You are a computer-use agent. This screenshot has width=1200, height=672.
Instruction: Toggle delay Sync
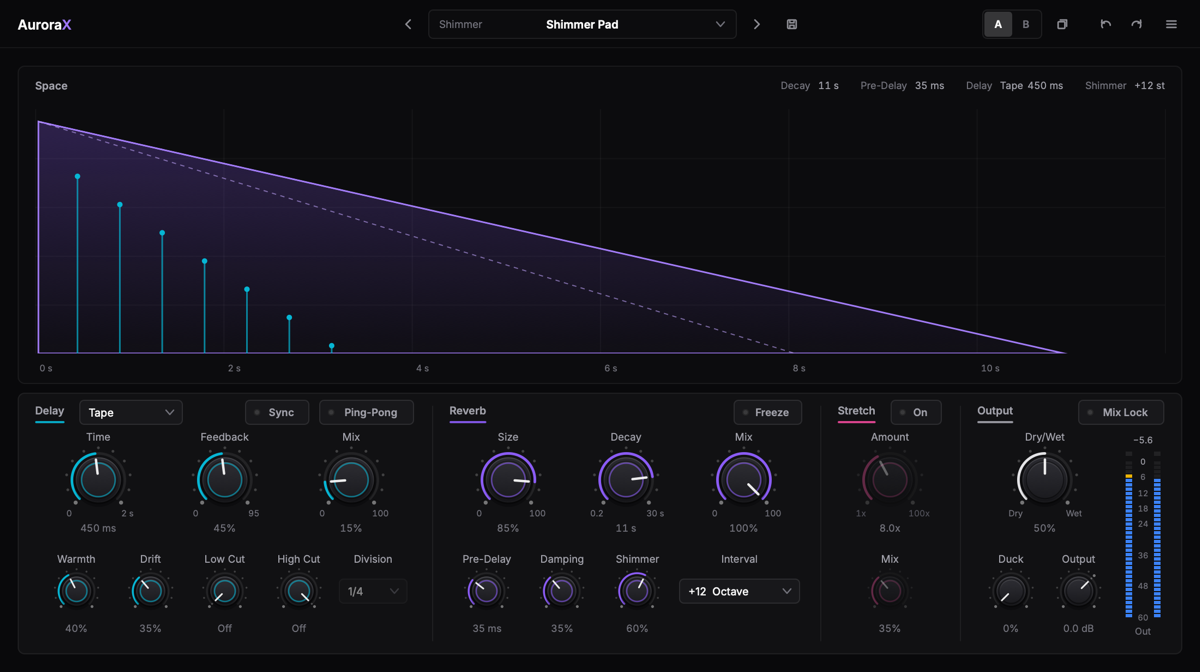click(x=277, y=412)
